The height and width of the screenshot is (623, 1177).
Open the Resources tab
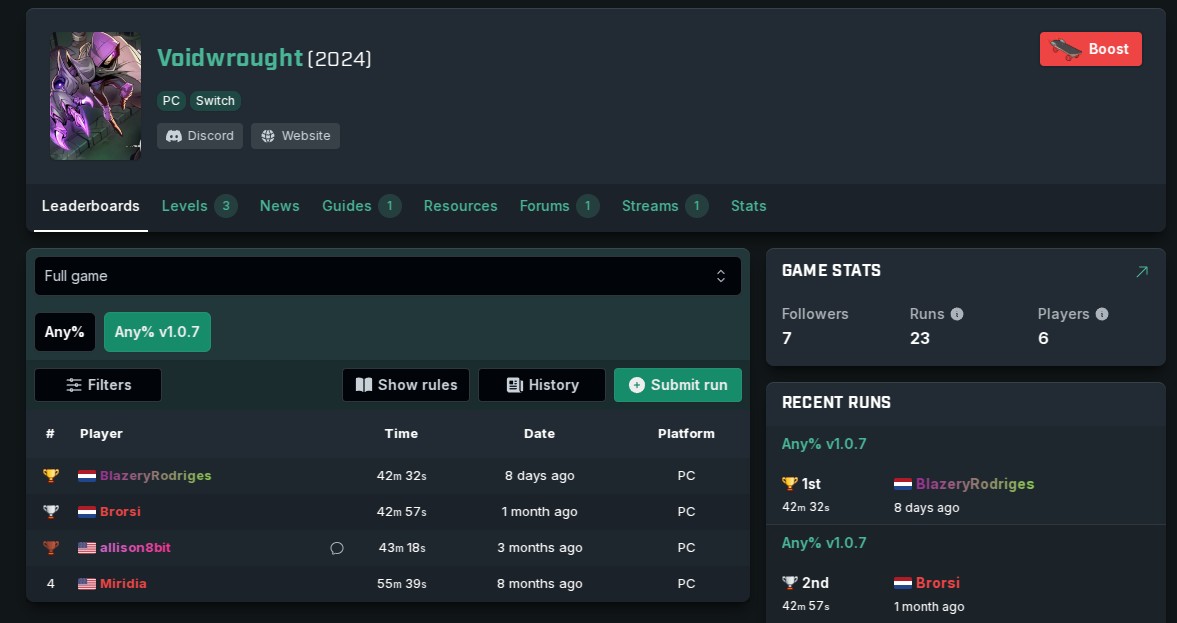(x=460, y=206)
